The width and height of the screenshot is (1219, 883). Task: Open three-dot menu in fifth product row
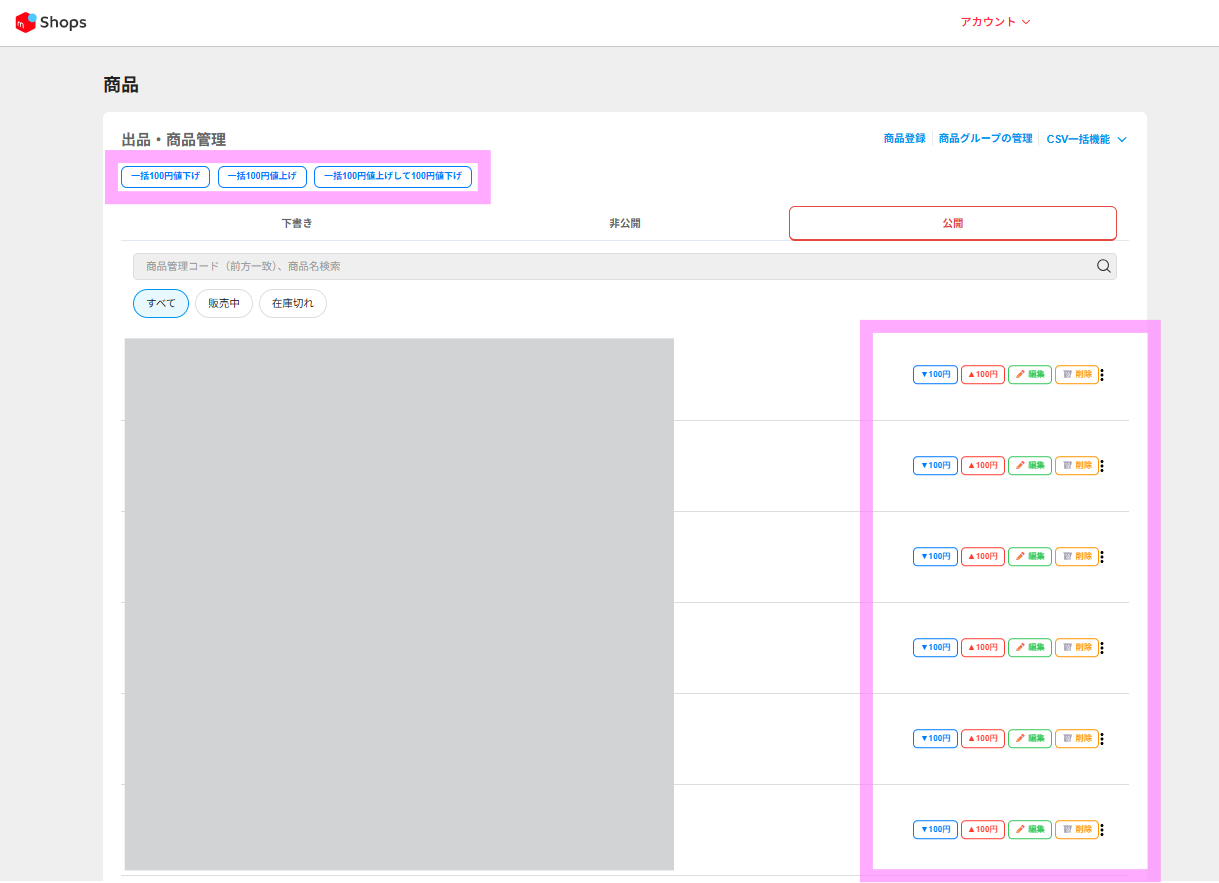click(x=1102, y=738)
